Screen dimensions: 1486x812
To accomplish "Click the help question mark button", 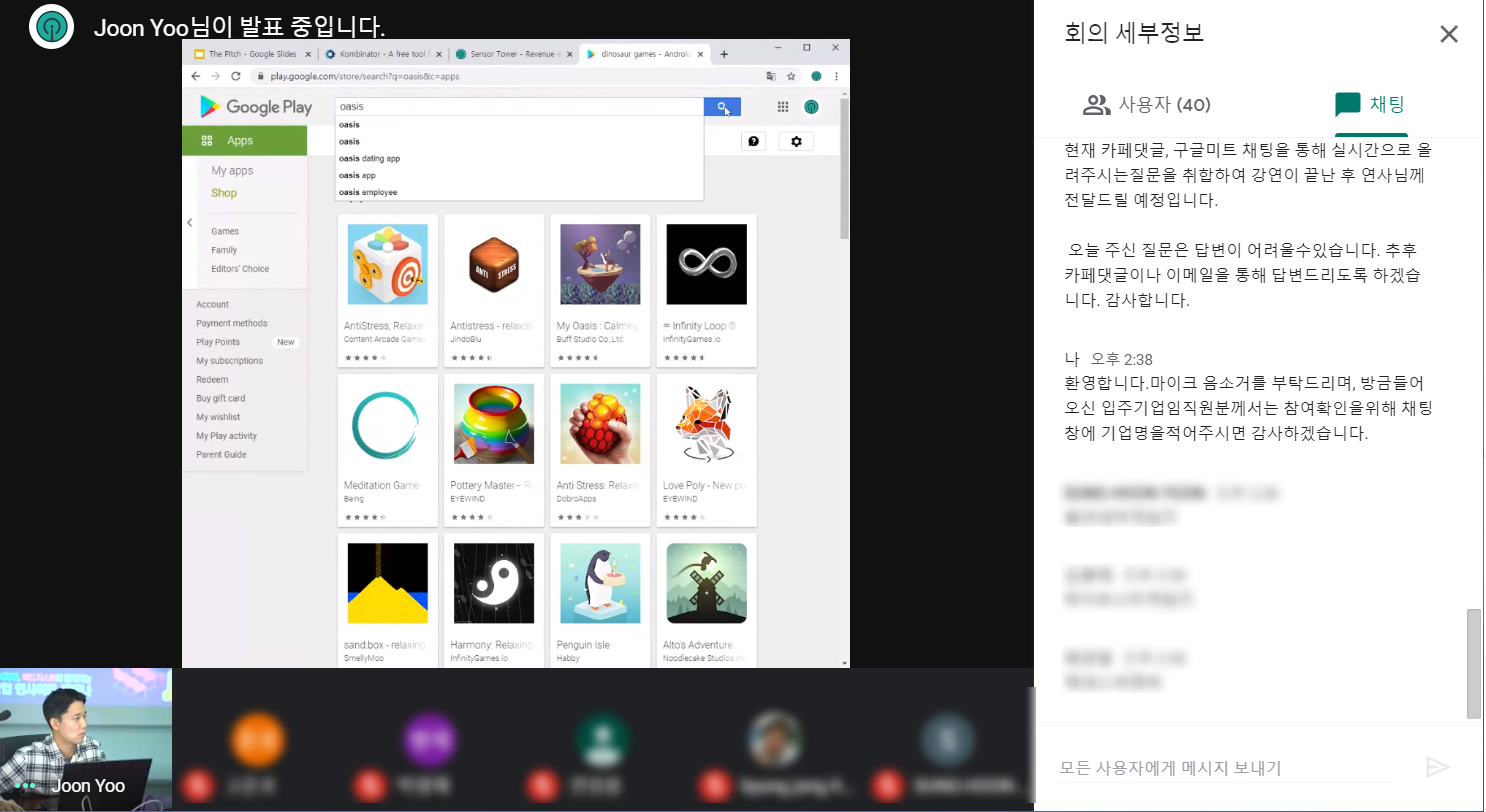I will click(x=754, y=142).
